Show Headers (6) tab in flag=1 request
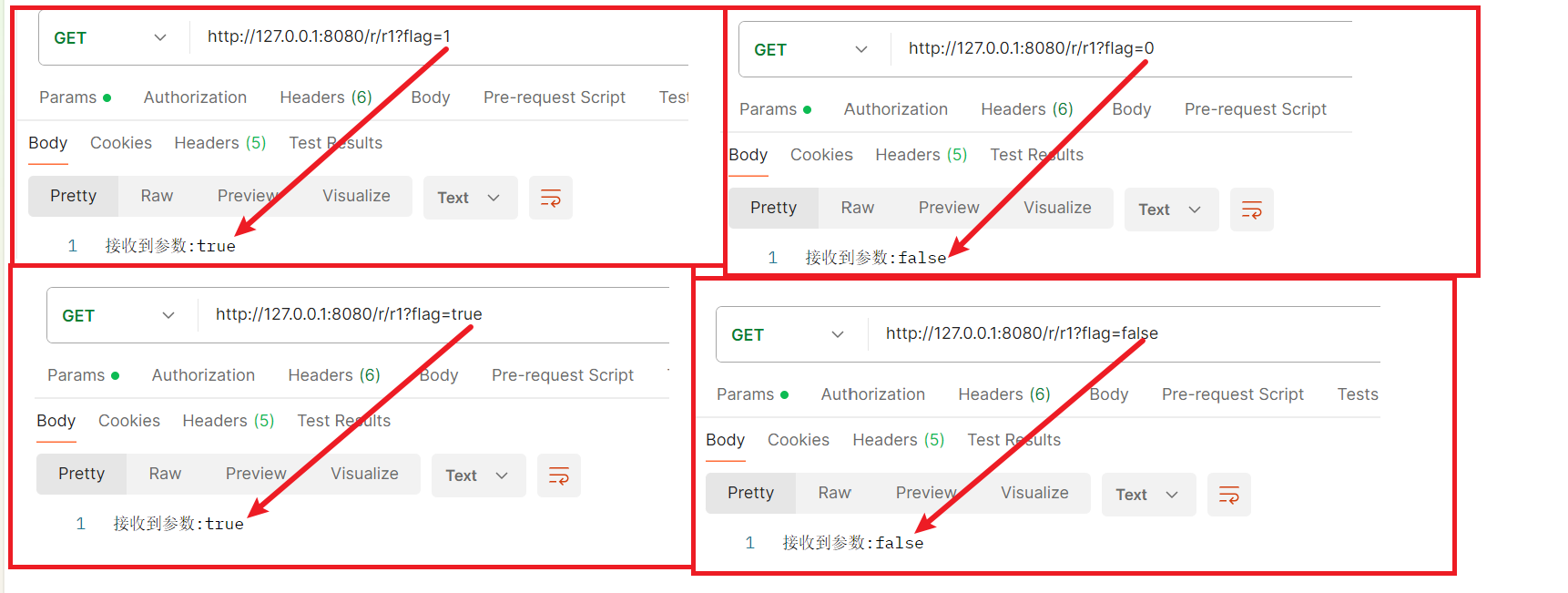Viewport: 1568px width, 593px height. (x=326, y=97)
